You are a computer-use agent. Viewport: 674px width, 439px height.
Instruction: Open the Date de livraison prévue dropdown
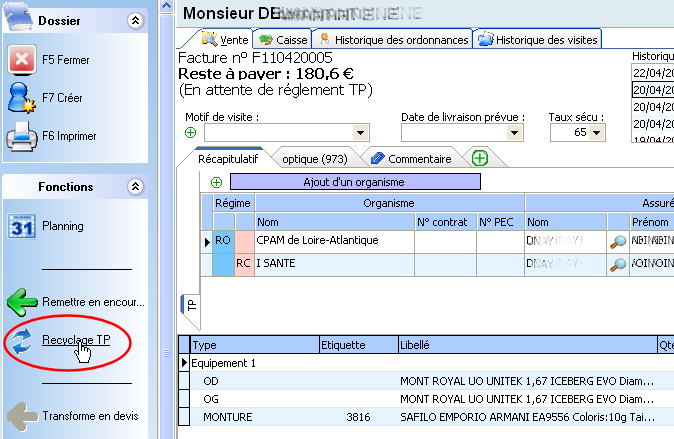point(515,133)
